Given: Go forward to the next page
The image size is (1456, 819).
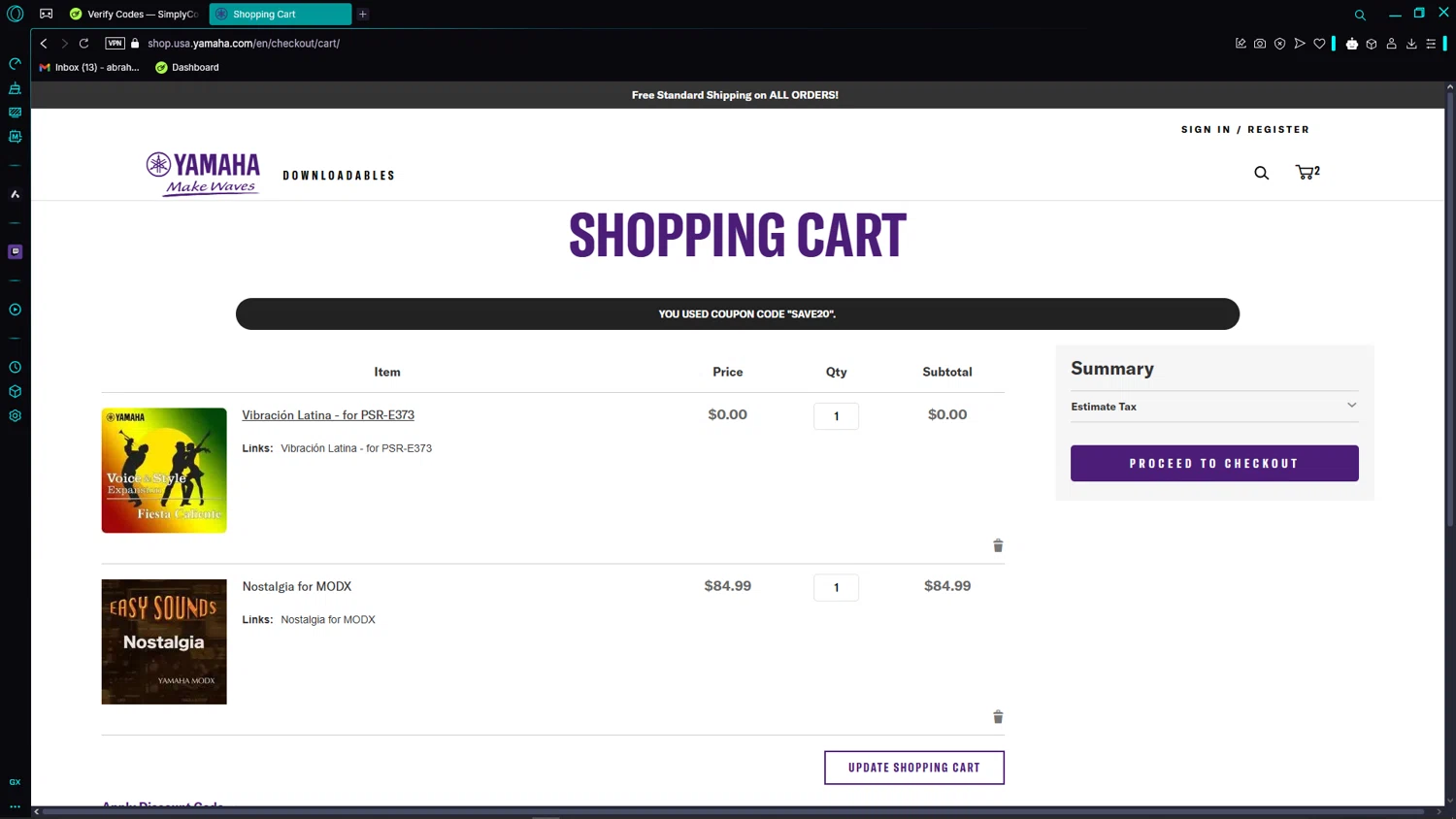Looking at the screenshot, I should [64, 43].
